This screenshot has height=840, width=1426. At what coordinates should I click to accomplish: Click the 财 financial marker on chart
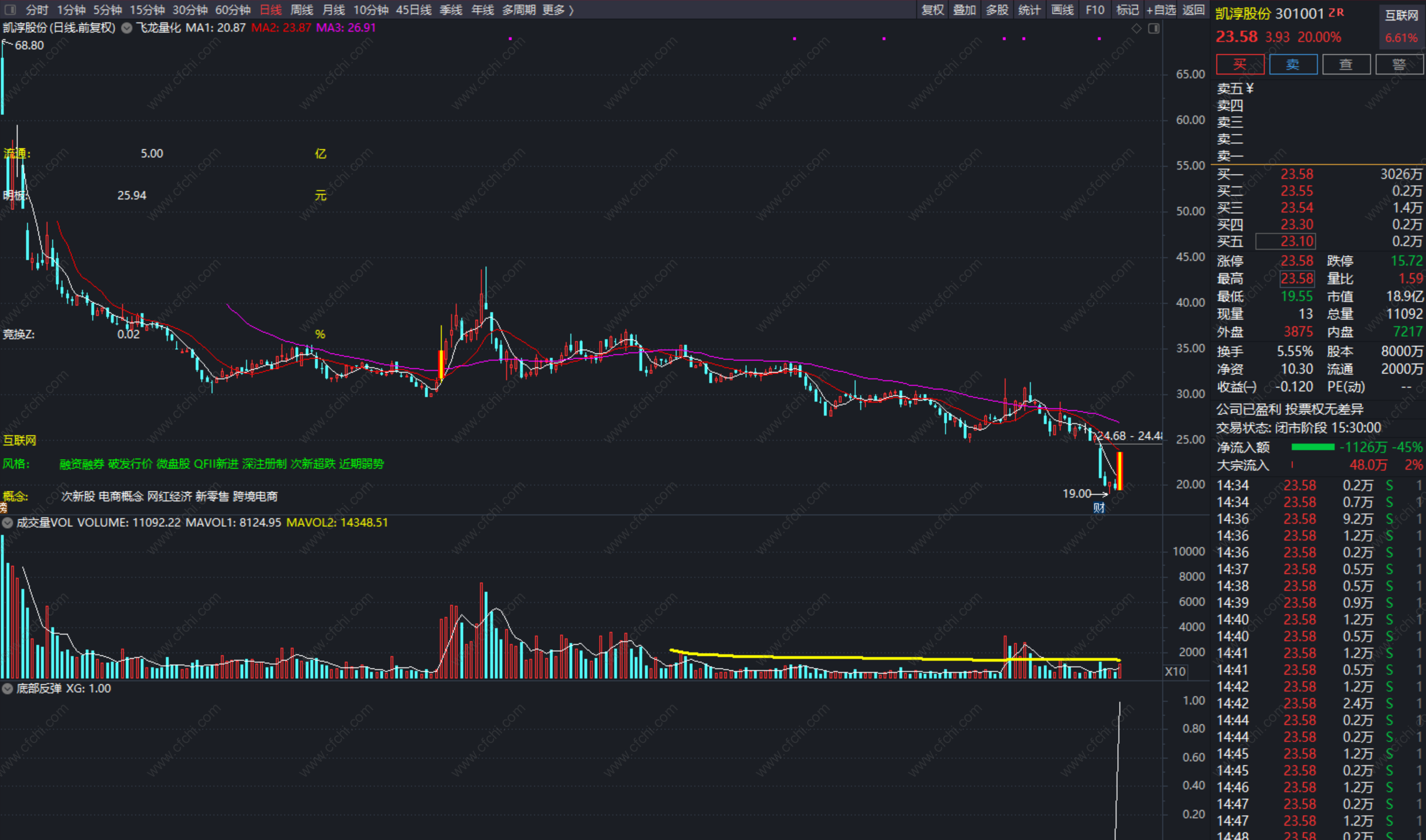(x=1099, y=508)
